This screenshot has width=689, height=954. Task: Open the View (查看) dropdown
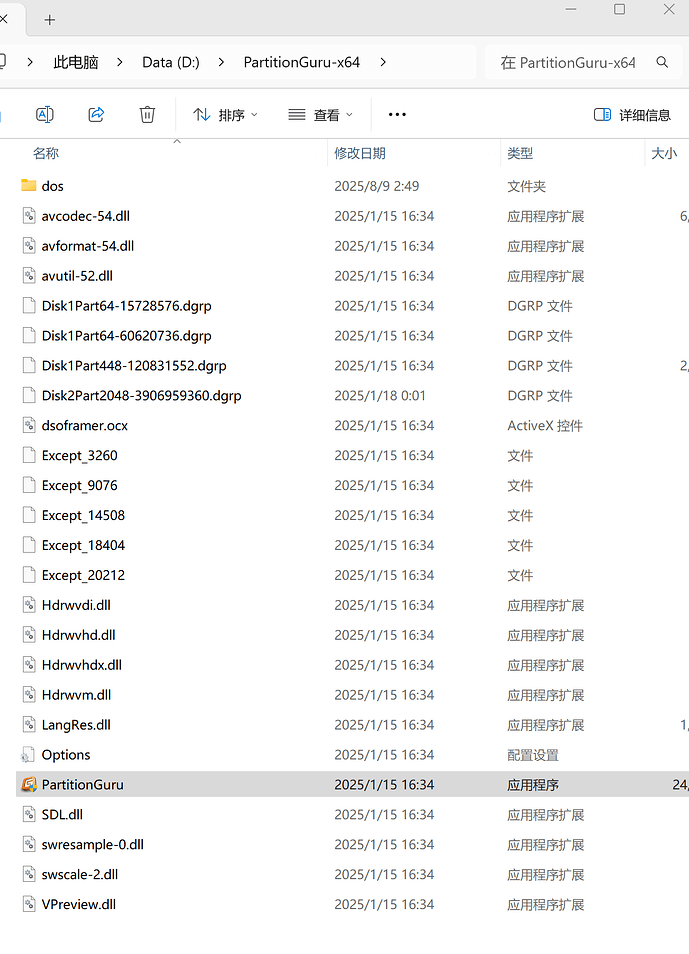(x=321, y=114)
